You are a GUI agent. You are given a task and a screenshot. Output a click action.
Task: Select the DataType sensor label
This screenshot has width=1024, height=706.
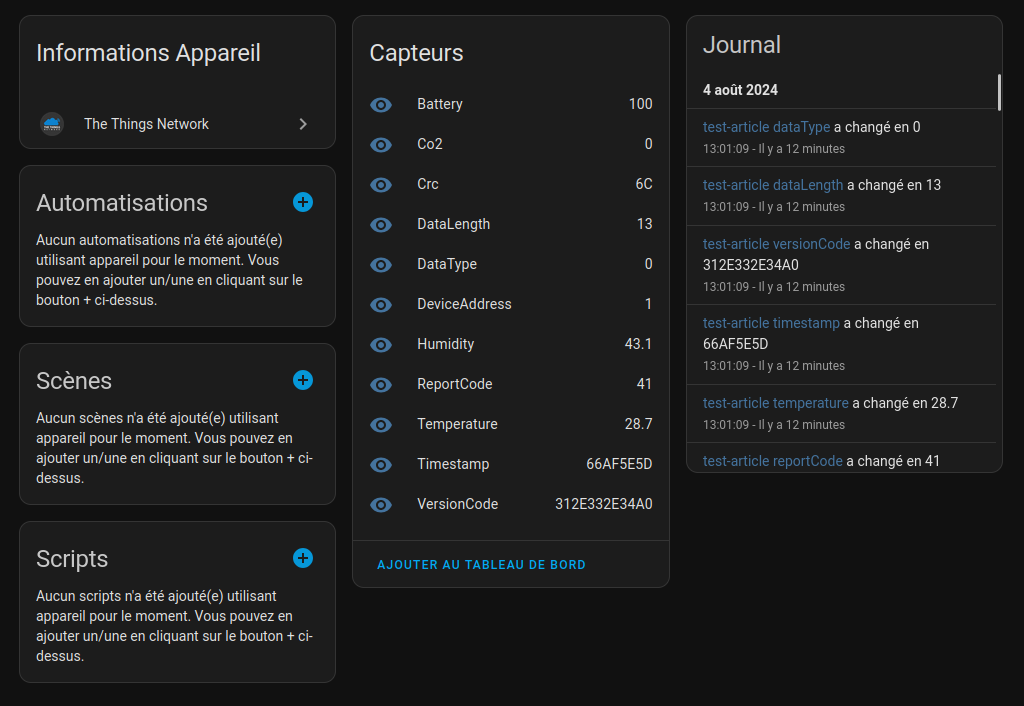point(447,264)
